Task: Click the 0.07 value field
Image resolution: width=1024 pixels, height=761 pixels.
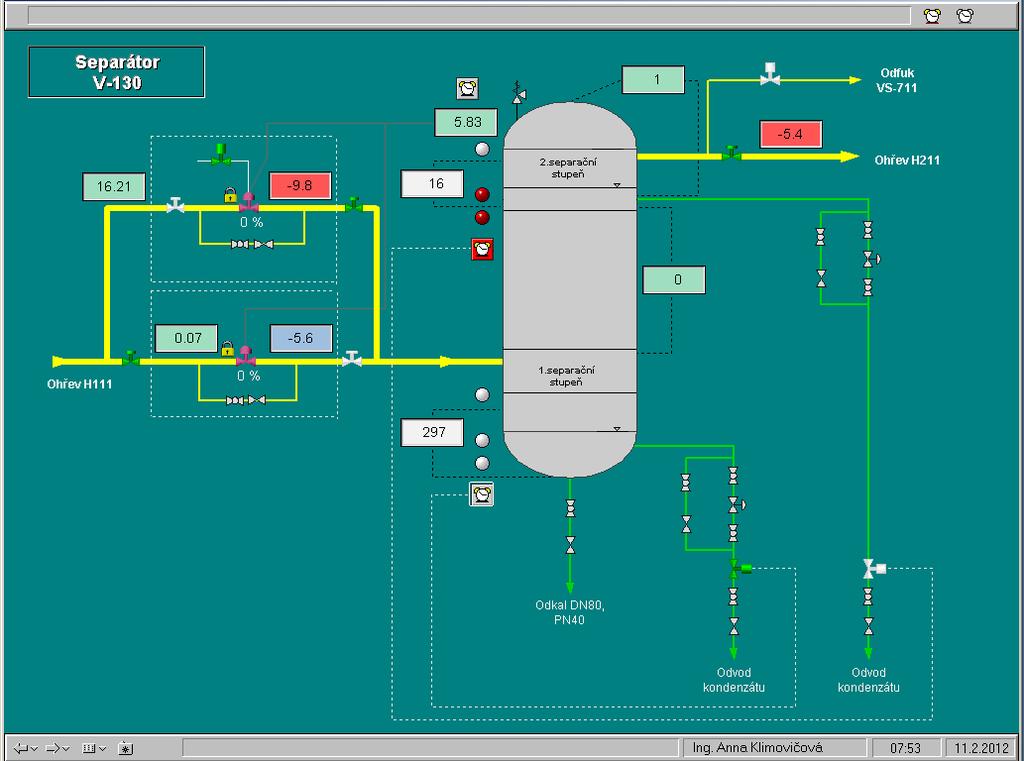Action: click(187, 338)
